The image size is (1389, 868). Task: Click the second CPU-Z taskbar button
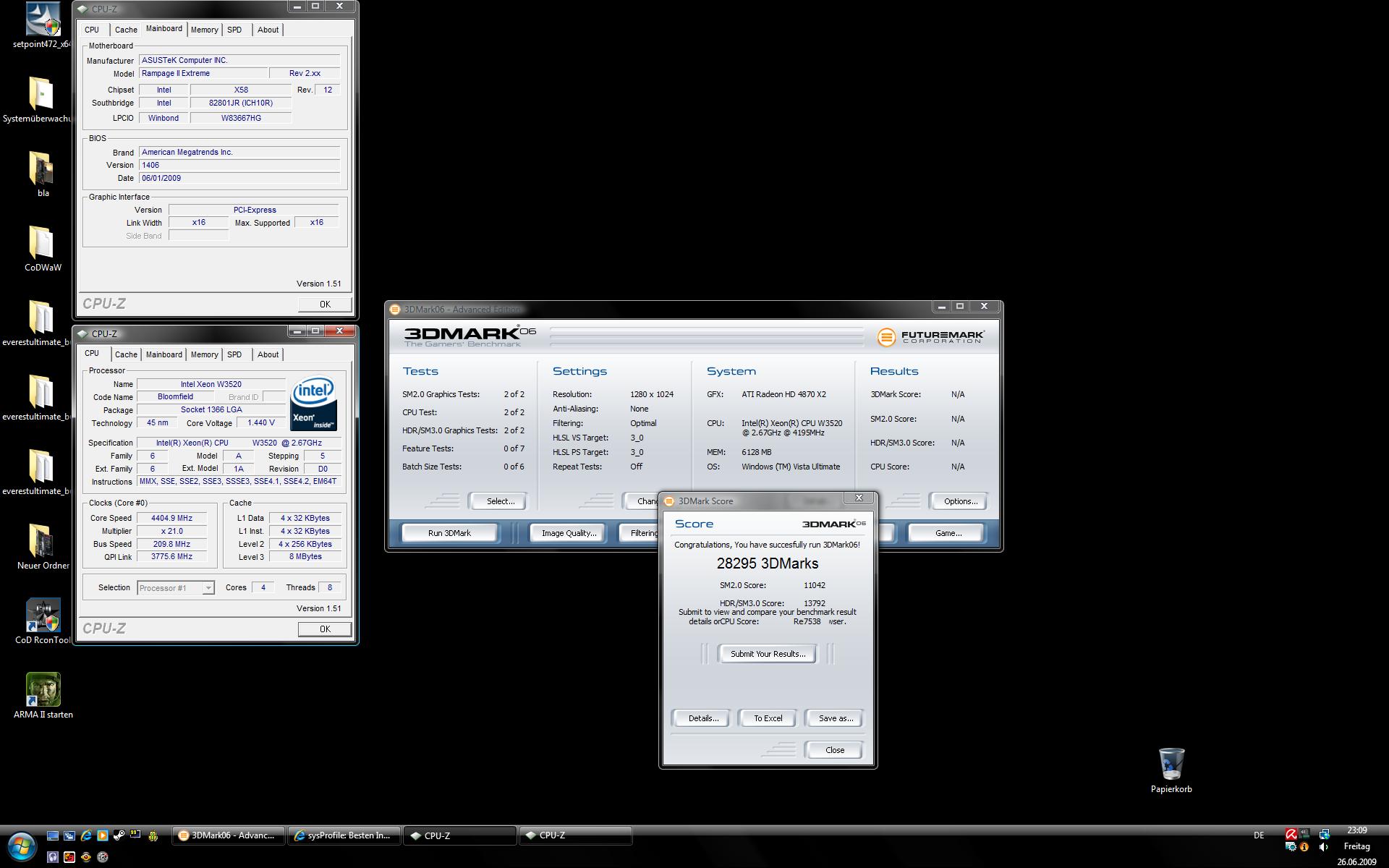(x=576, y=835)
